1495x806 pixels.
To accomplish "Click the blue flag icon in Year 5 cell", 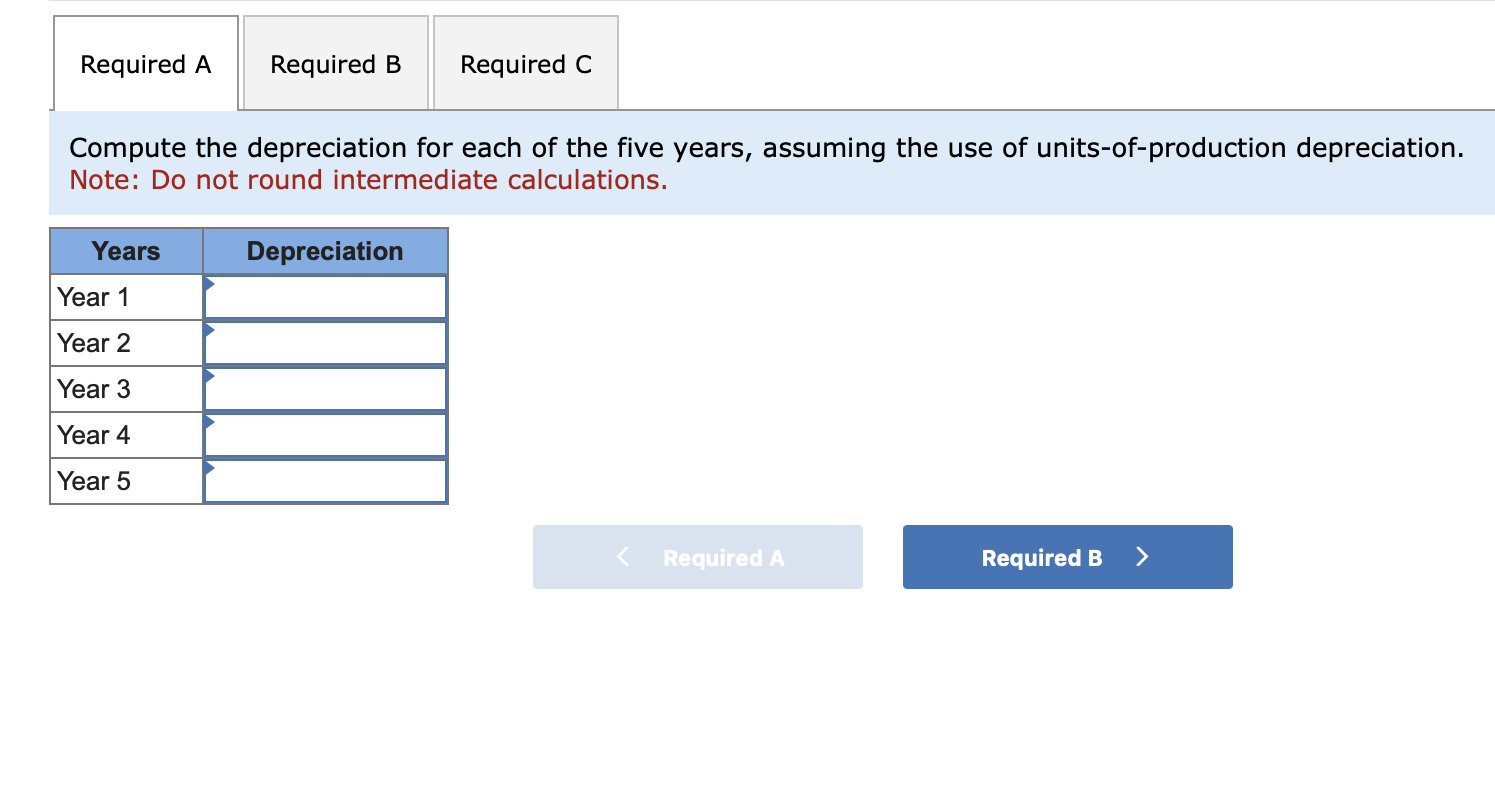I will click(209, 467).
